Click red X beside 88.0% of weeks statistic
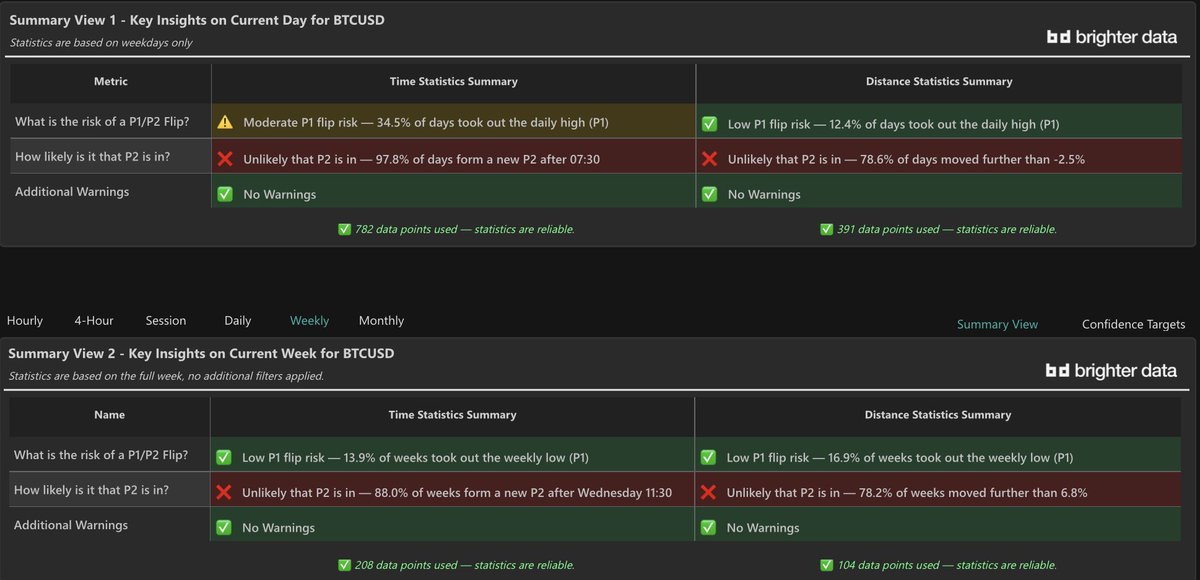Viewport: 1200px width, 580px height. (x=224, y=492)
